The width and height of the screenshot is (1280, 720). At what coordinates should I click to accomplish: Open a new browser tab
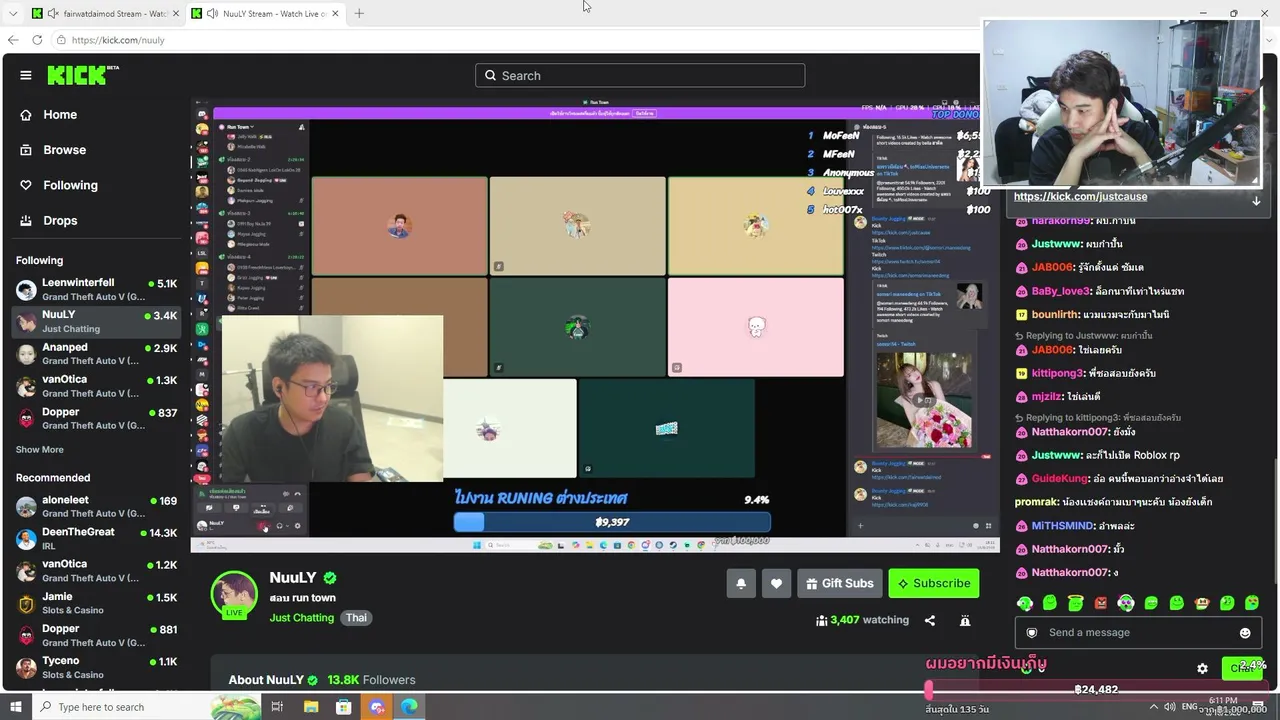tap(359, 14)
